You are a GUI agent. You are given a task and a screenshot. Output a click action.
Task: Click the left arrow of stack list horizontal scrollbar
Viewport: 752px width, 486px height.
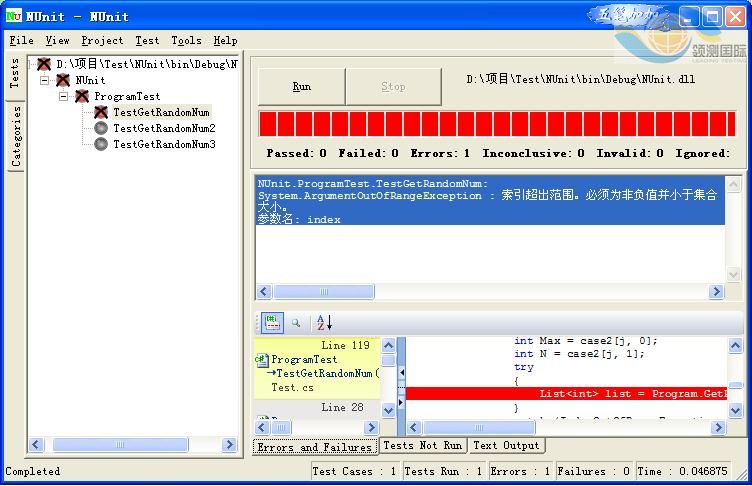pyautogui.click(x=262, y=427)
